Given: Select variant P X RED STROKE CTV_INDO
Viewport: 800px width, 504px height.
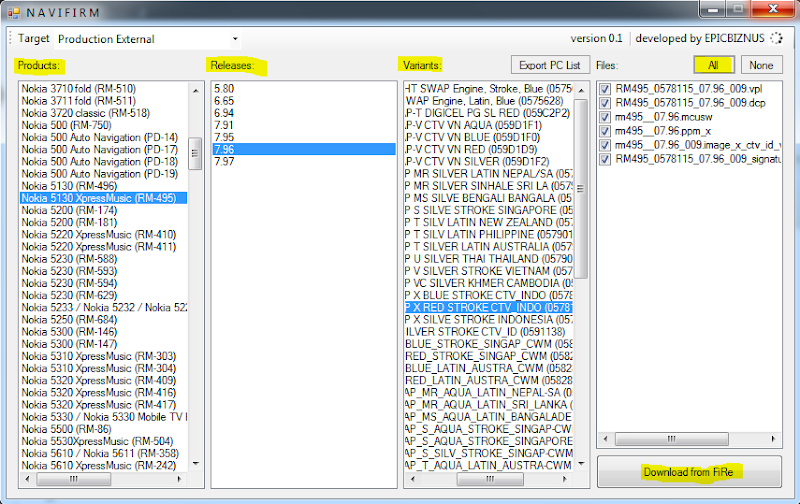Looking at the screenshot, I should point(489,307).
